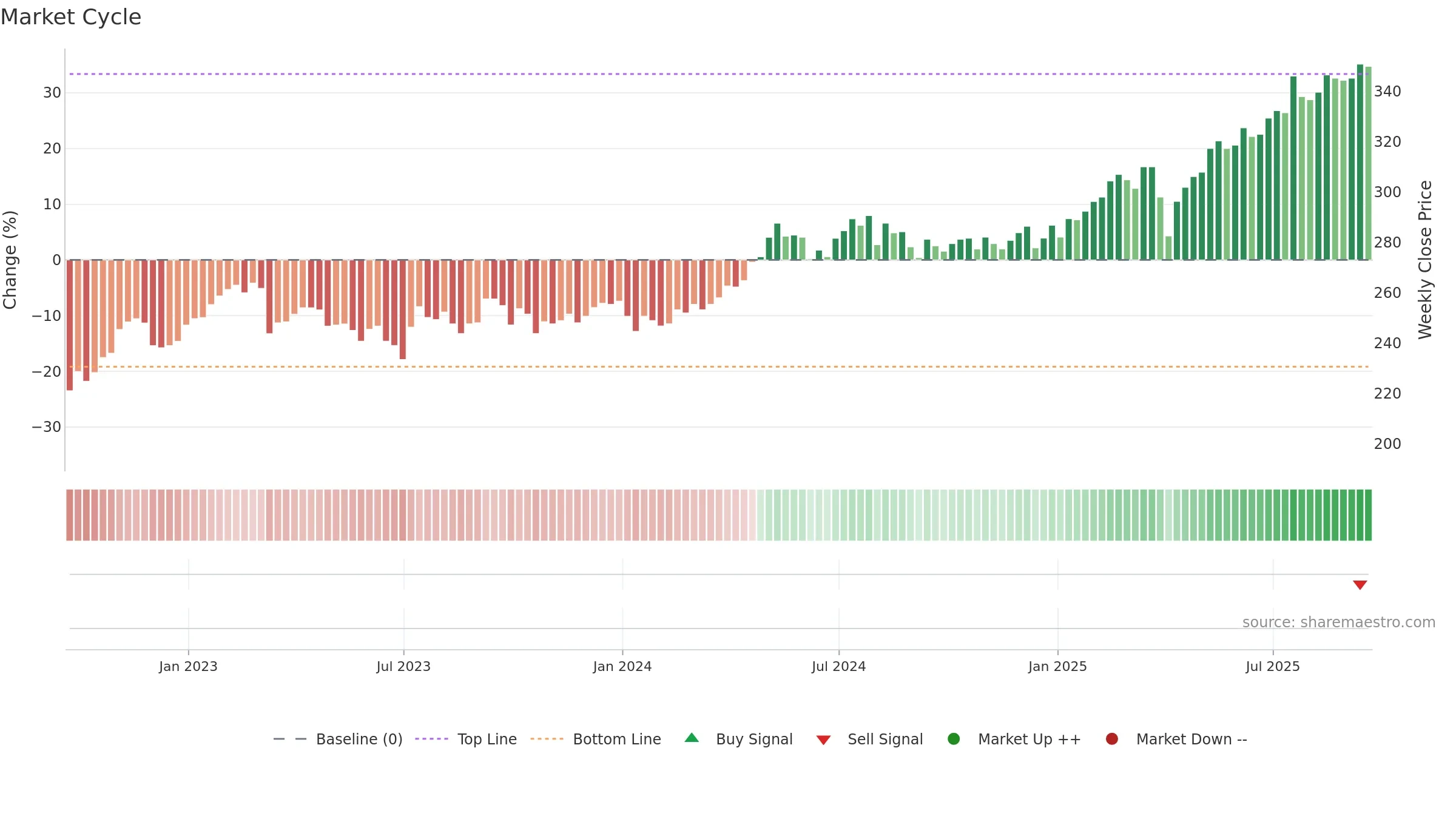Click the Weekly Close Price axis title
Viewport: 1456px width, 819px height.
click(1425, 260)
